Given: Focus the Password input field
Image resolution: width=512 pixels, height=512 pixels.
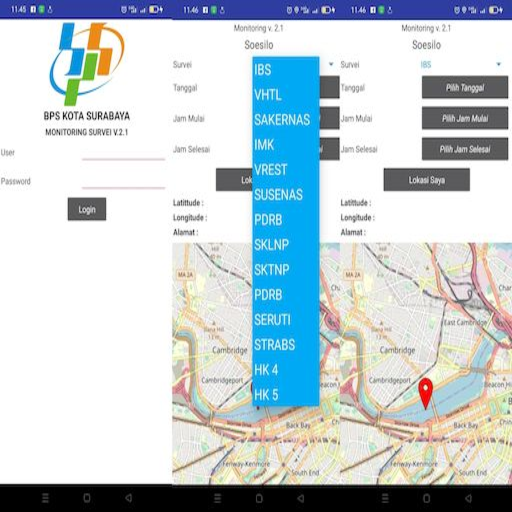Looking at the screenshot, I should [123, 181].
